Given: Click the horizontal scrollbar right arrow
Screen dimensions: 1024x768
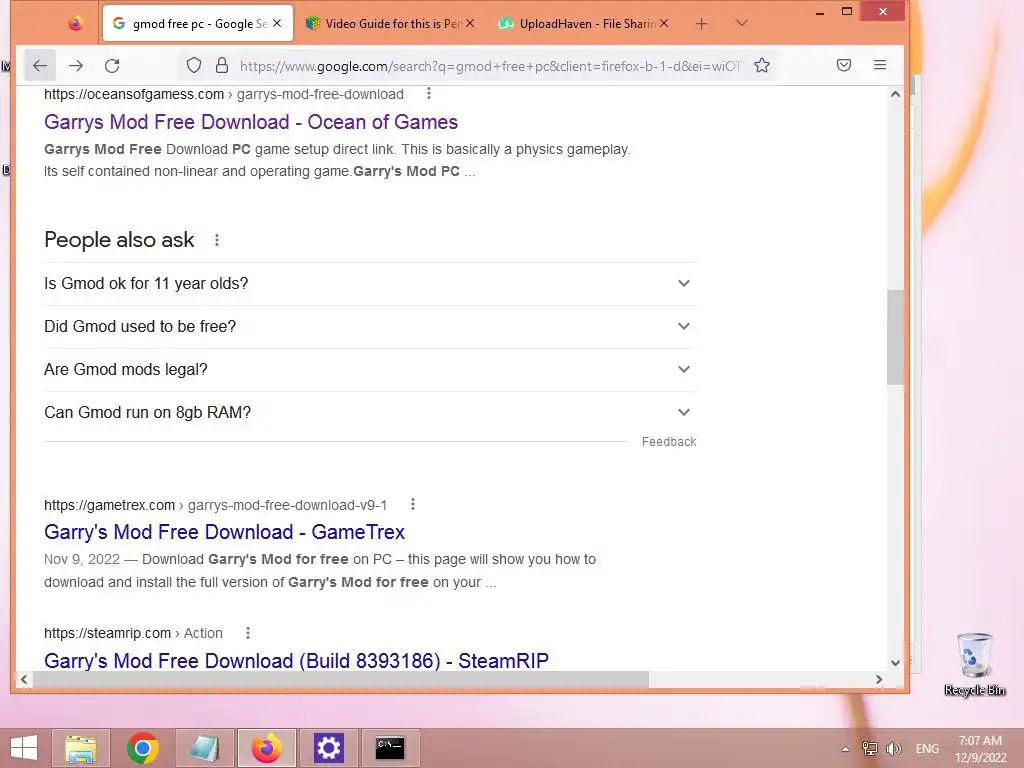Looking at the screenshot, I should click(x=879, y=679).
